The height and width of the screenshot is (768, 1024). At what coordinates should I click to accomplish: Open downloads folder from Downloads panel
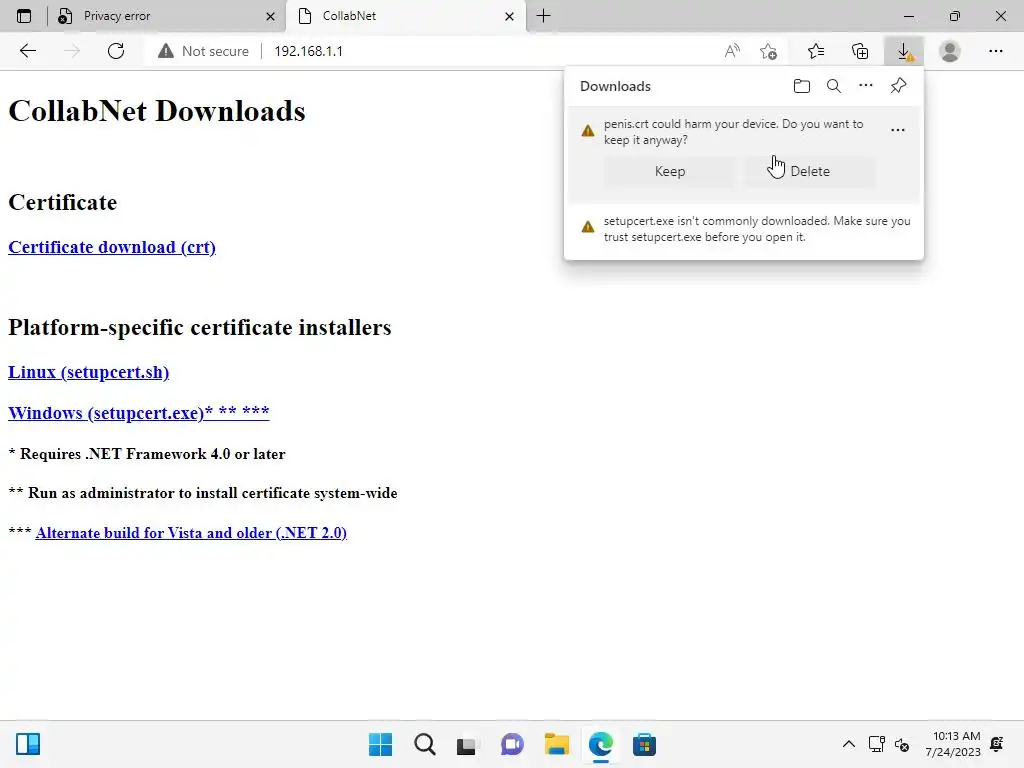pos(801,86)
